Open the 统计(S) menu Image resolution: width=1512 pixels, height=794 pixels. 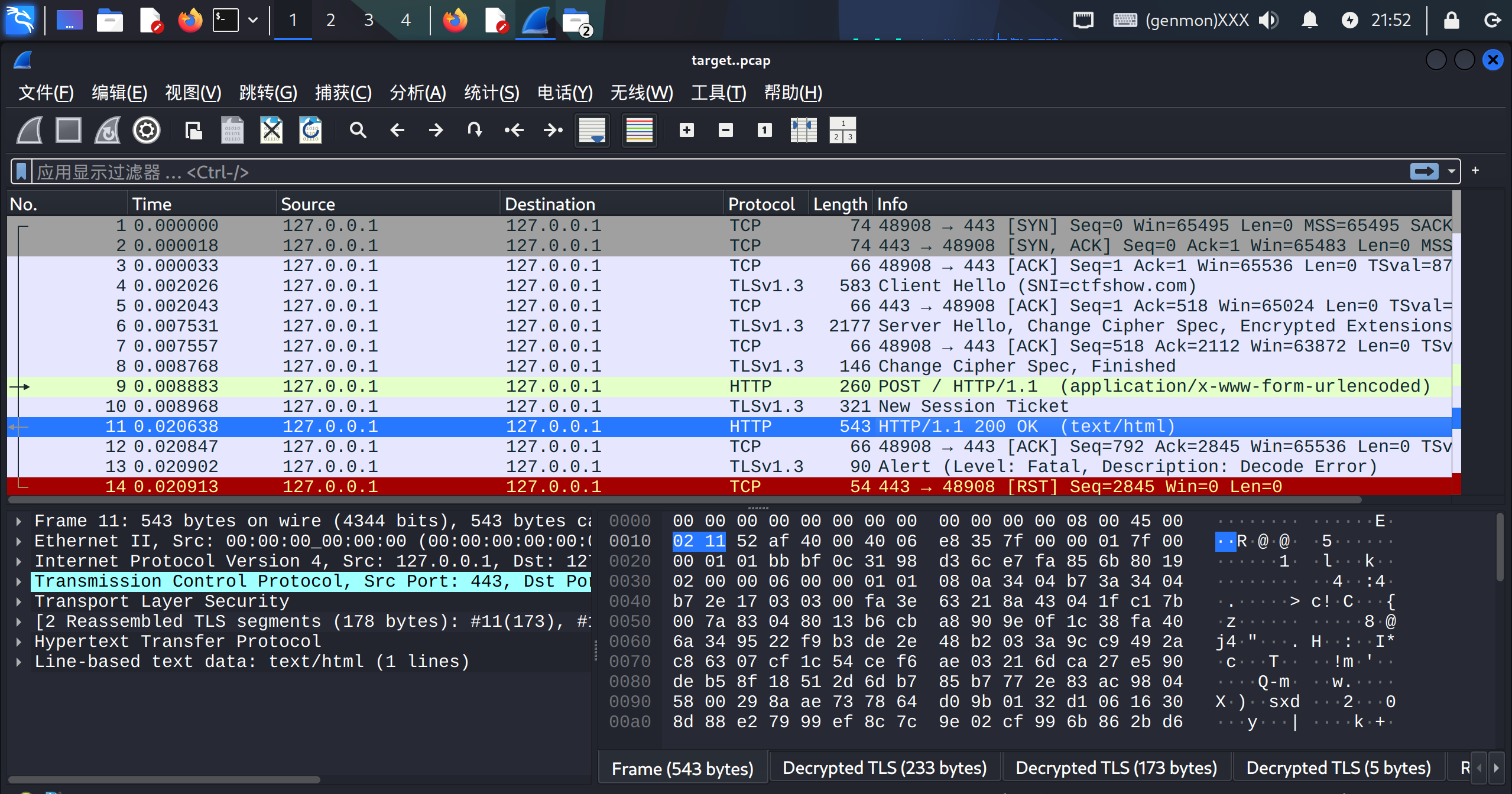491,93
